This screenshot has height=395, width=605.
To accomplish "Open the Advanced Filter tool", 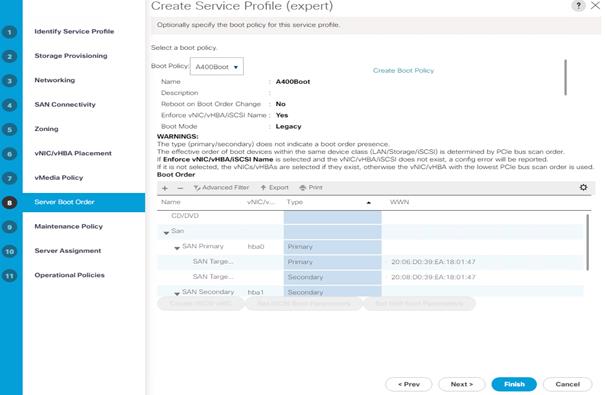I will click(221, 187).
